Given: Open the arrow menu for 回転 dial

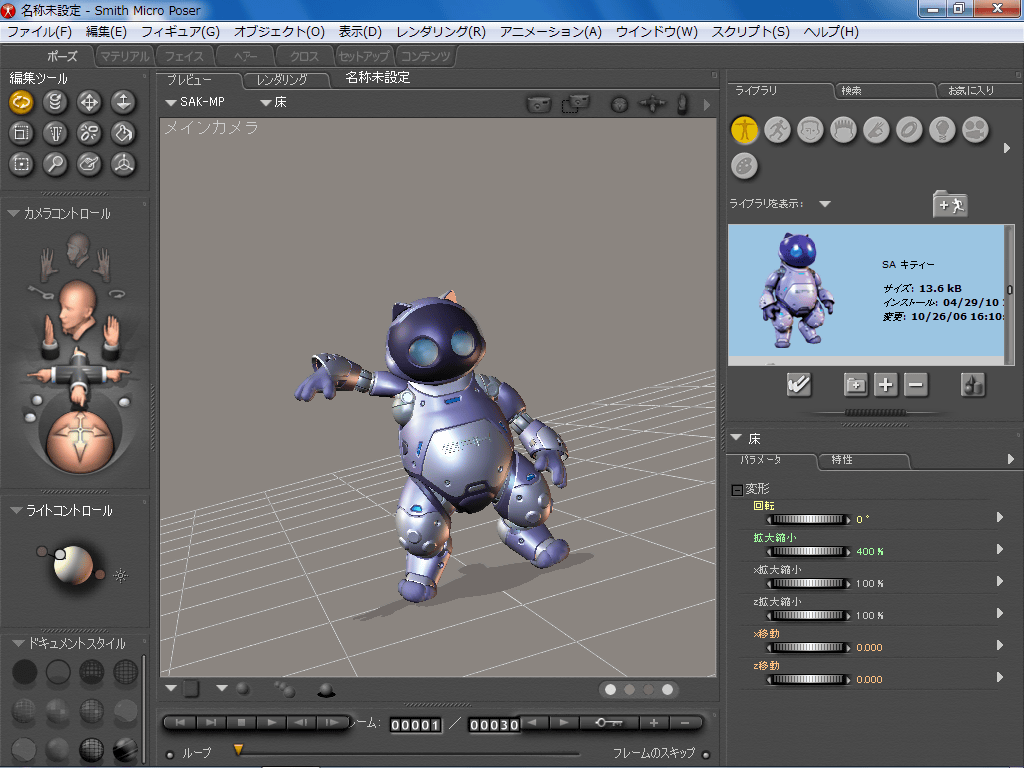Looking at the screenshot, I should point(1000,517).
